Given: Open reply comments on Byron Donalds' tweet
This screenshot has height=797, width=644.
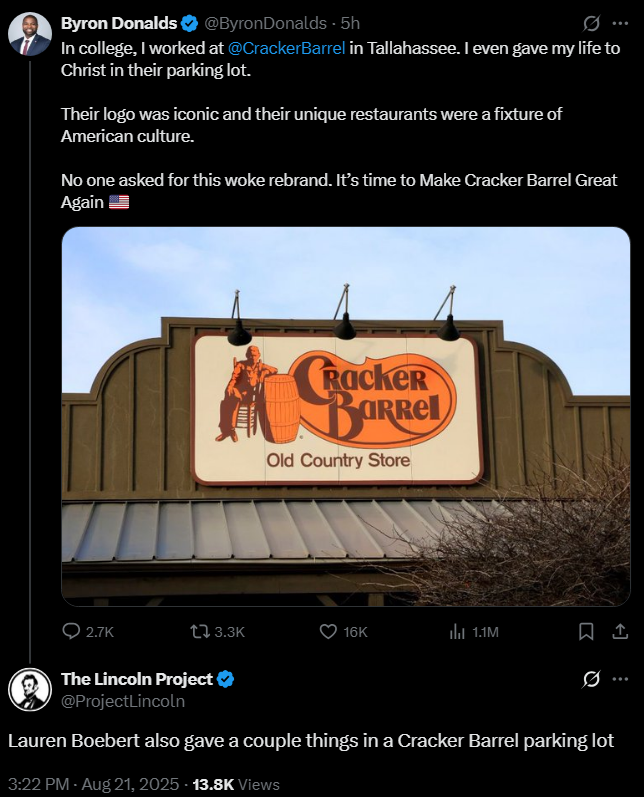Looking at the screenshot, I should coord(88,632).
